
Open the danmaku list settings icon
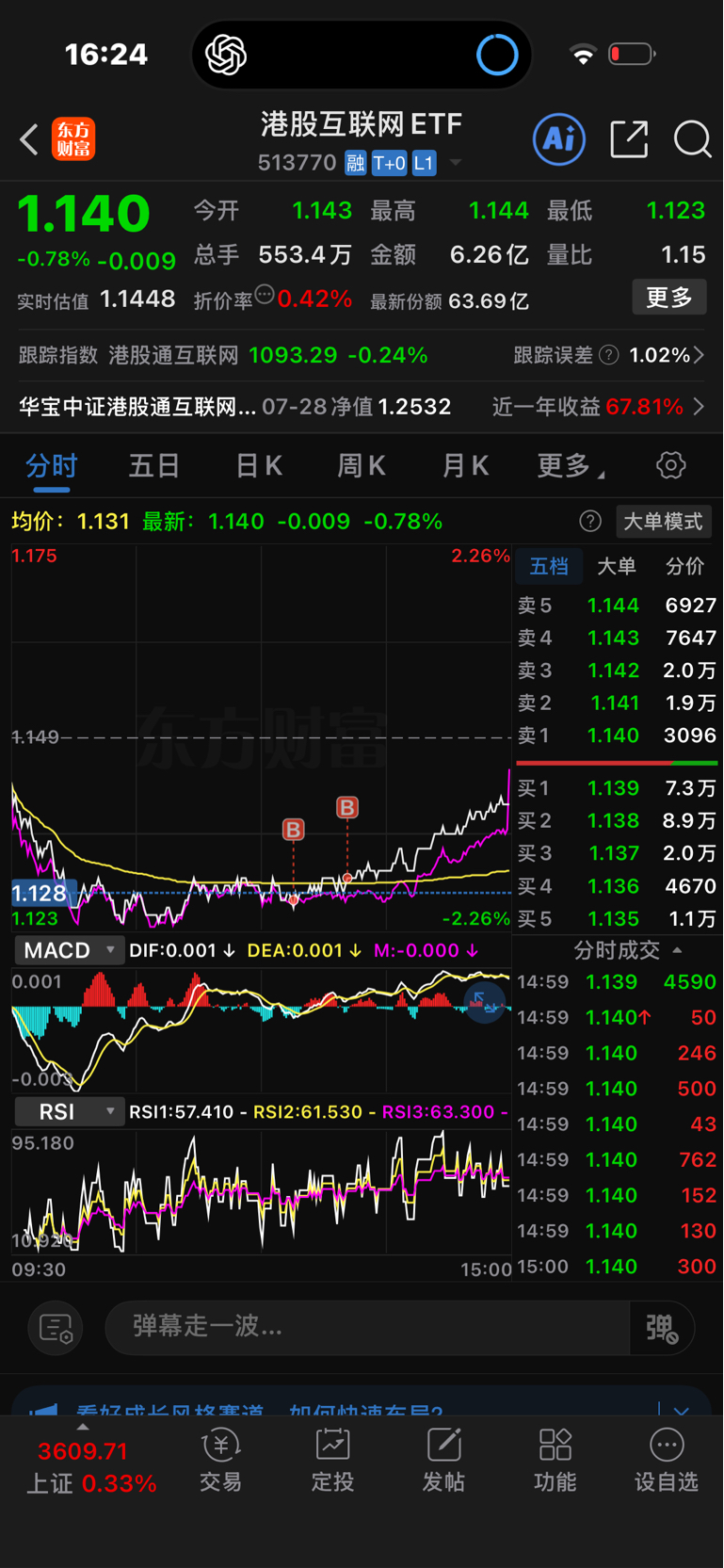point(56,1328)
